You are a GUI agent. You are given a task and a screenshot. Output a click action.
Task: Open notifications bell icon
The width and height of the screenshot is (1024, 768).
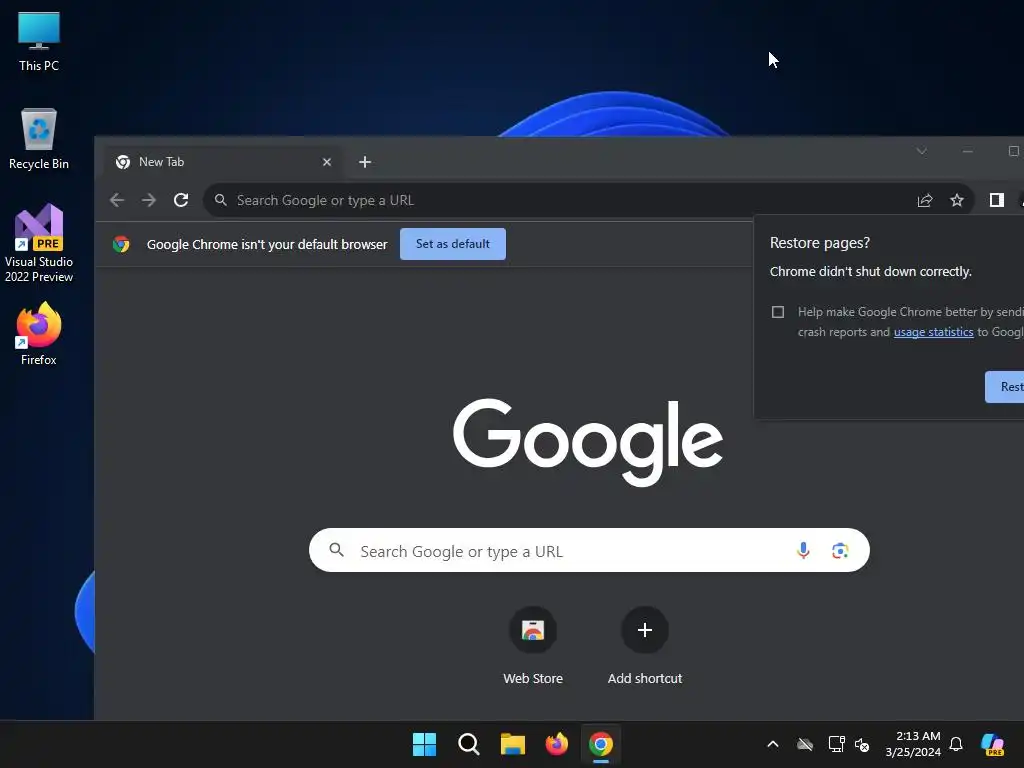point(956,744)
